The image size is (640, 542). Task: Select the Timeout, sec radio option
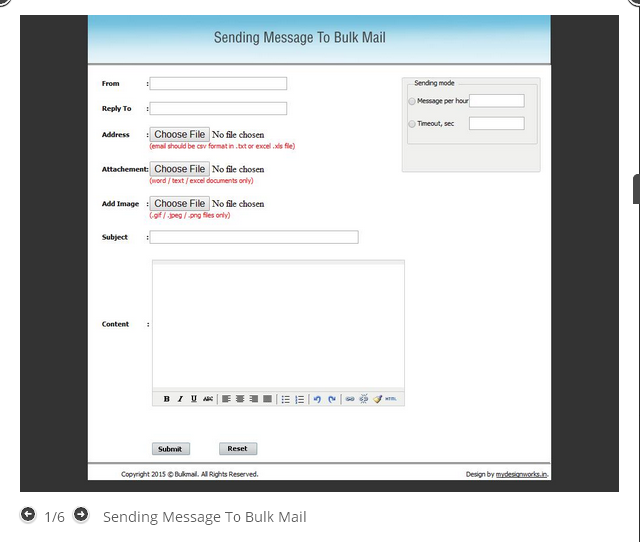pyautogui.click(x=412, y=124)
